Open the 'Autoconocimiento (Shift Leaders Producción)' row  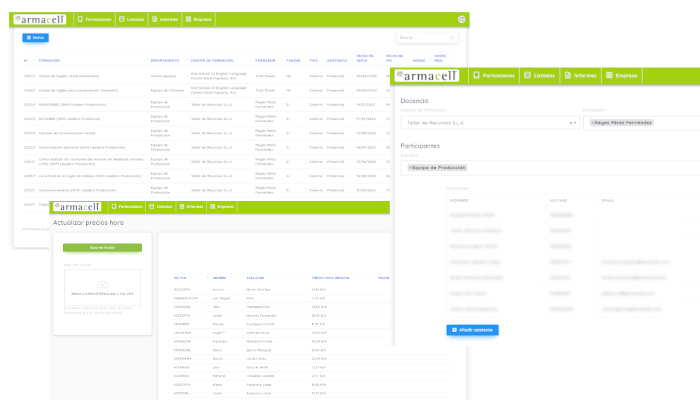click(x=206, y=190)
